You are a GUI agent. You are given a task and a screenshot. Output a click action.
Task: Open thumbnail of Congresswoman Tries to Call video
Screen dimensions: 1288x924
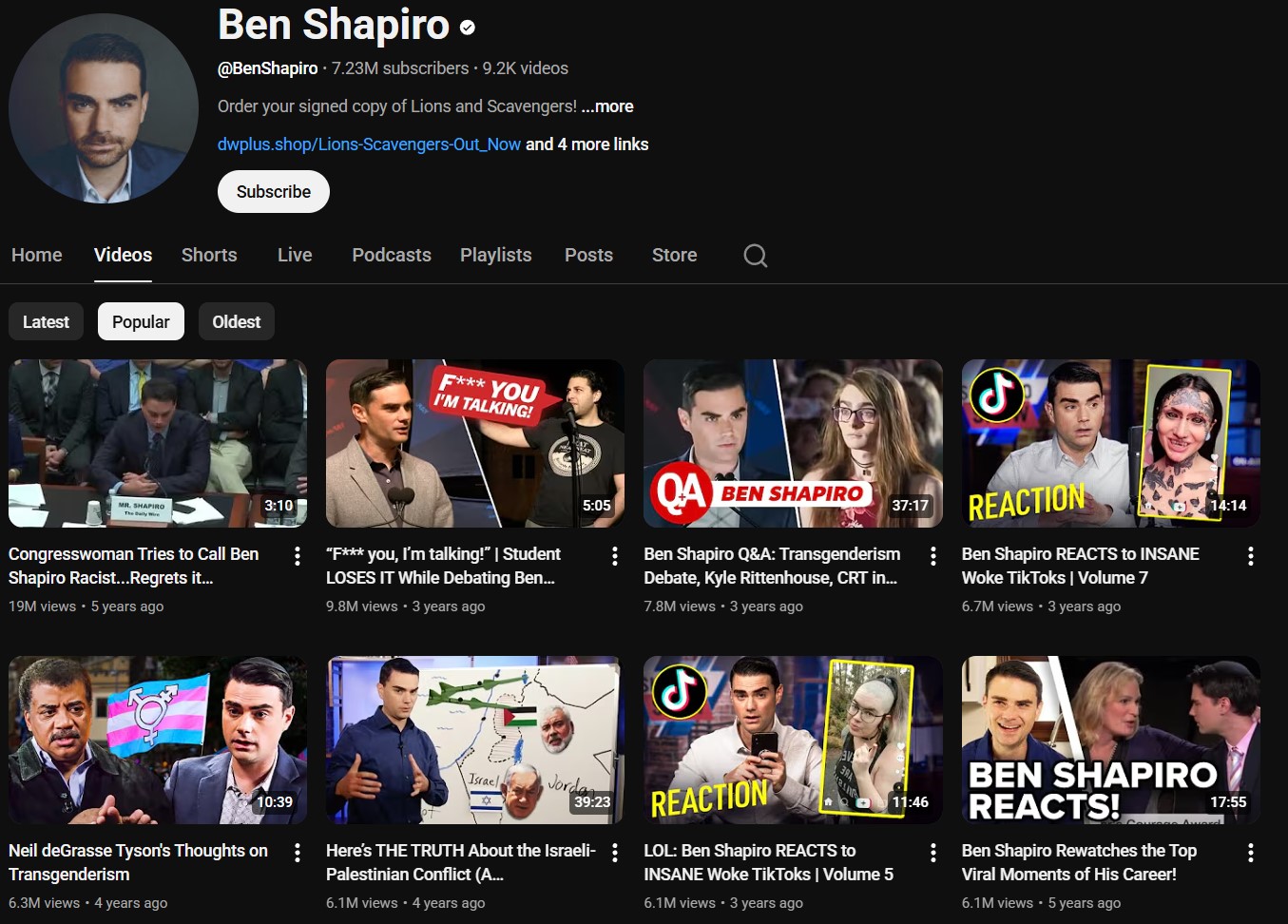pyautogui.click(x=158, y=443)
